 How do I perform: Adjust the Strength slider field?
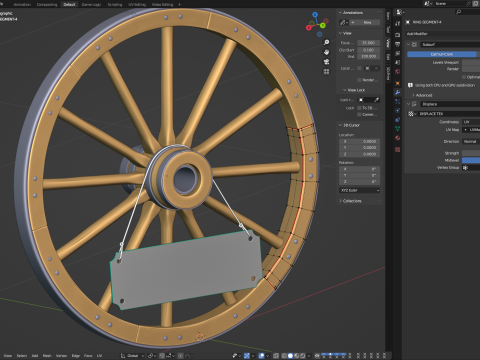[x=471, y=153]
